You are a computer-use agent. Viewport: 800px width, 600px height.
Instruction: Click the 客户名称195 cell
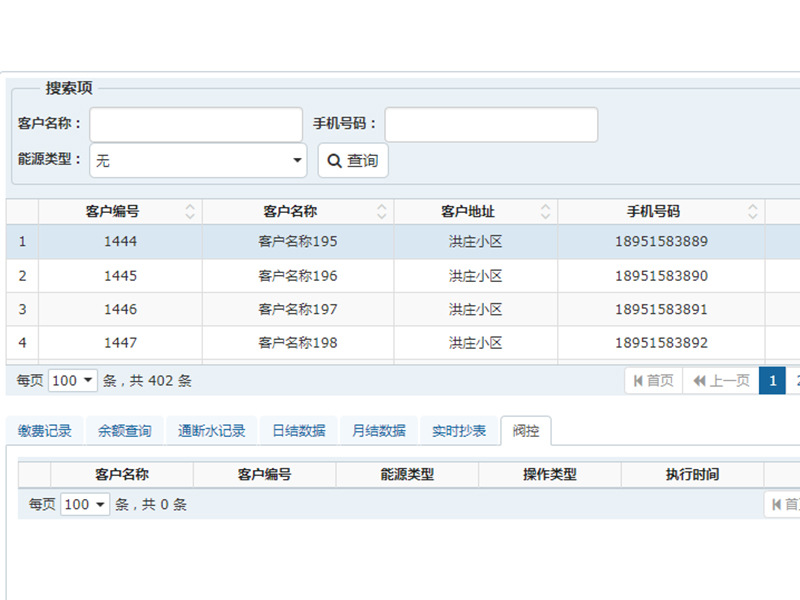(298, 241)
